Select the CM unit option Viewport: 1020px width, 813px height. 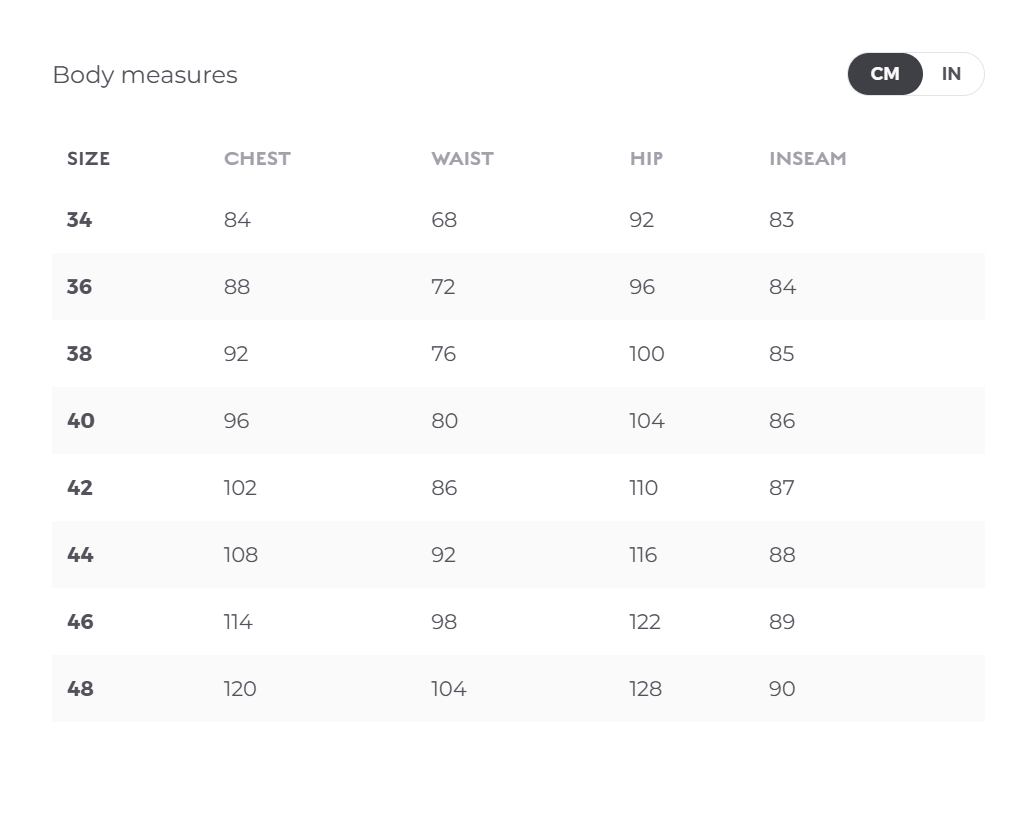pyautogui.click(x=885, y=74)
